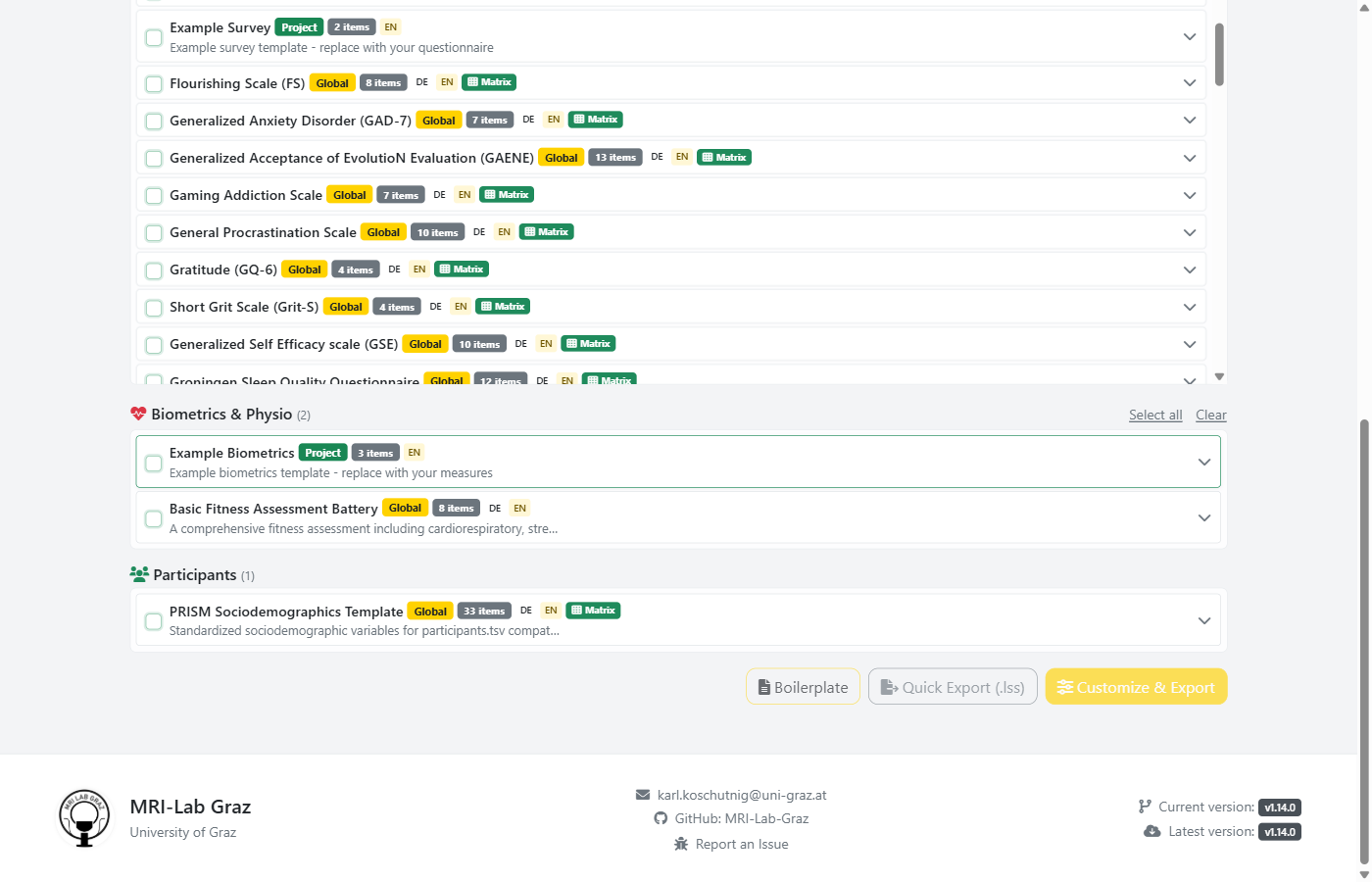
Task: Expand the Short Grit Scale chevron
Action: [1190, 307]
